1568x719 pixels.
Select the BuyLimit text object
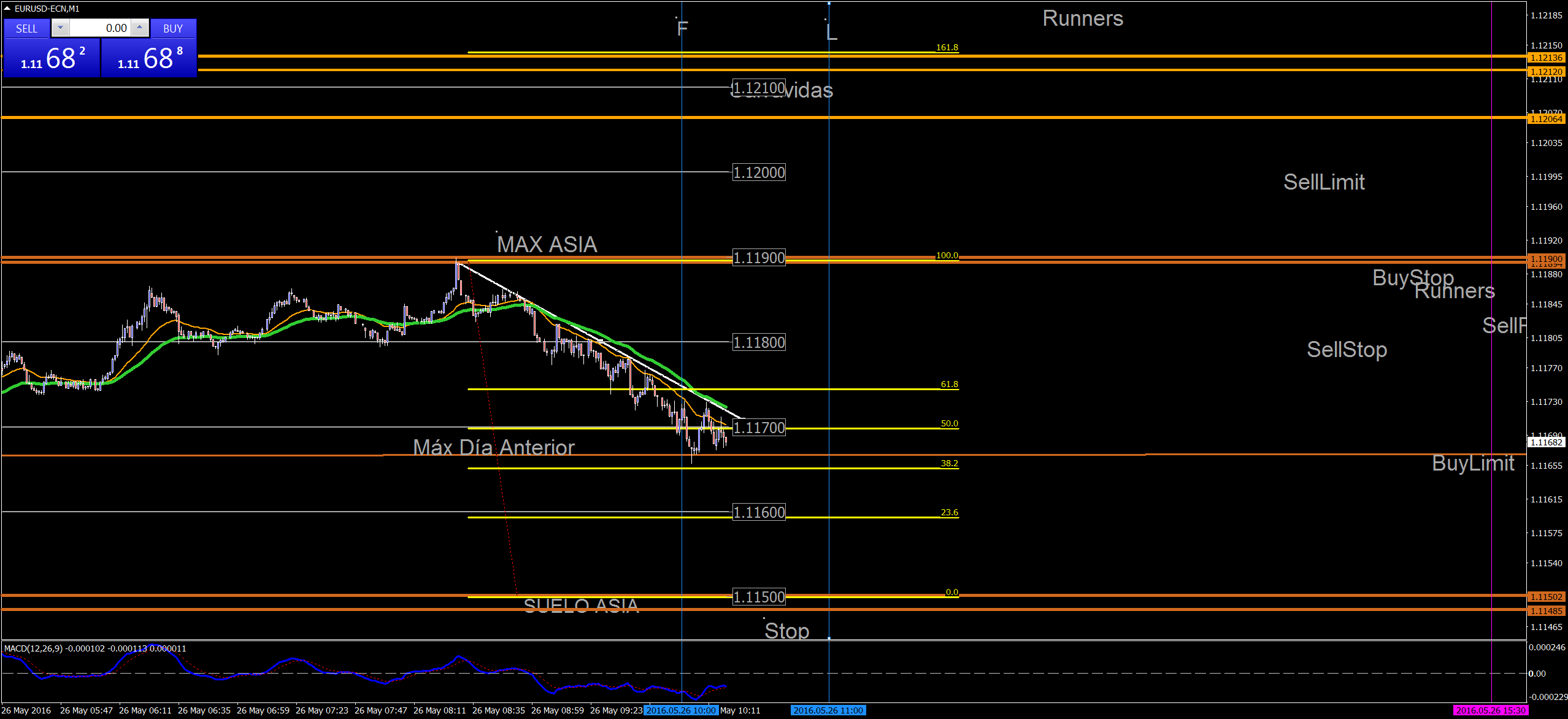[x=1472, y=463]
